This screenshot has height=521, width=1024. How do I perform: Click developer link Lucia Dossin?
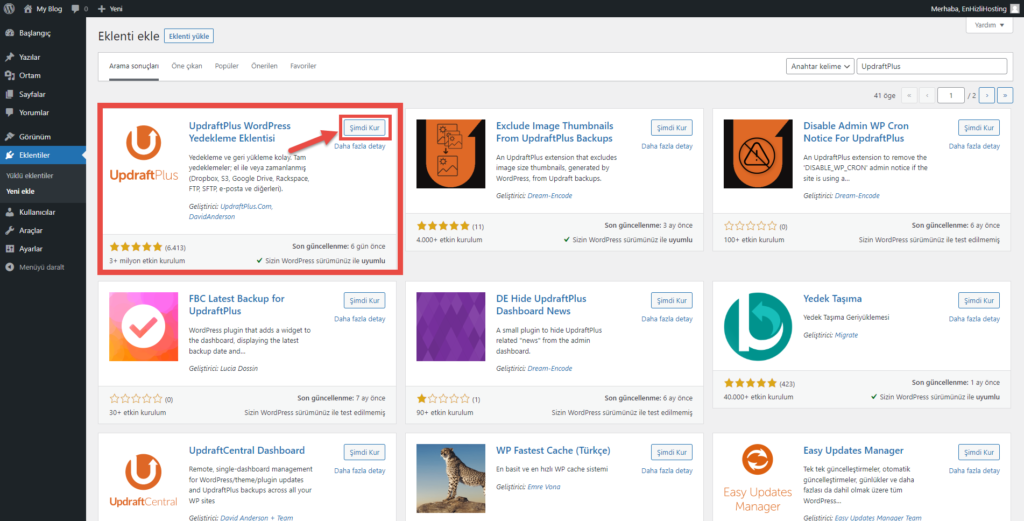(x=240, y=368)
